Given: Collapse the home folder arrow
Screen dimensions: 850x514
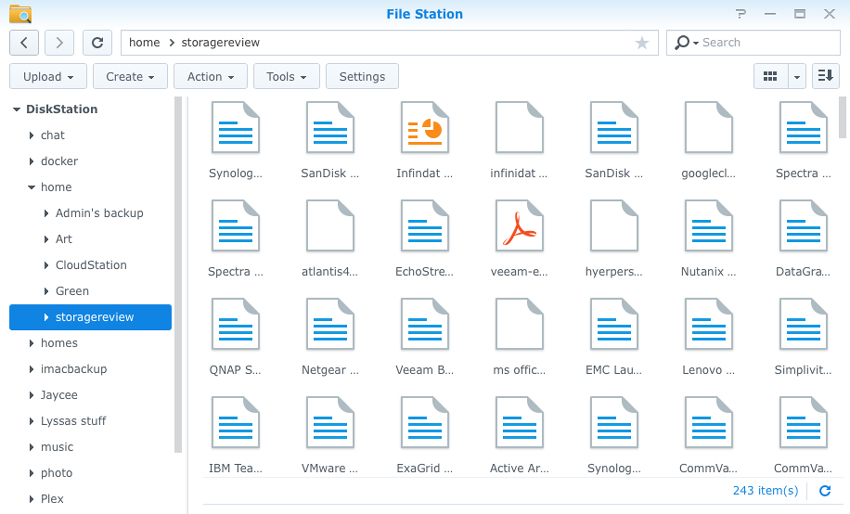Looking at the screenshot, I should tap(31, 188).
